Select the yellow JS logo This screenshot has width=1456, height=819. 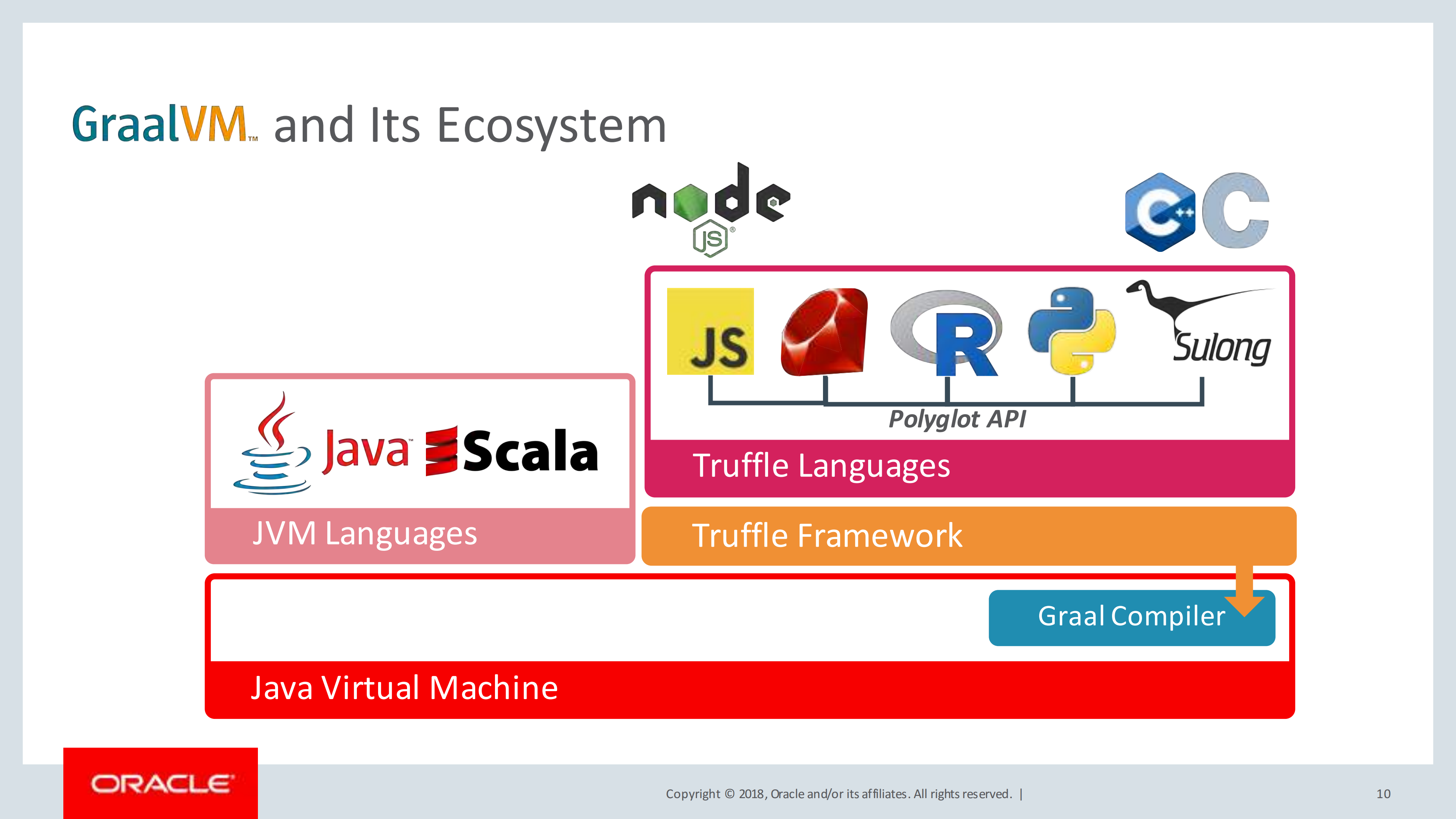[710, 331]
